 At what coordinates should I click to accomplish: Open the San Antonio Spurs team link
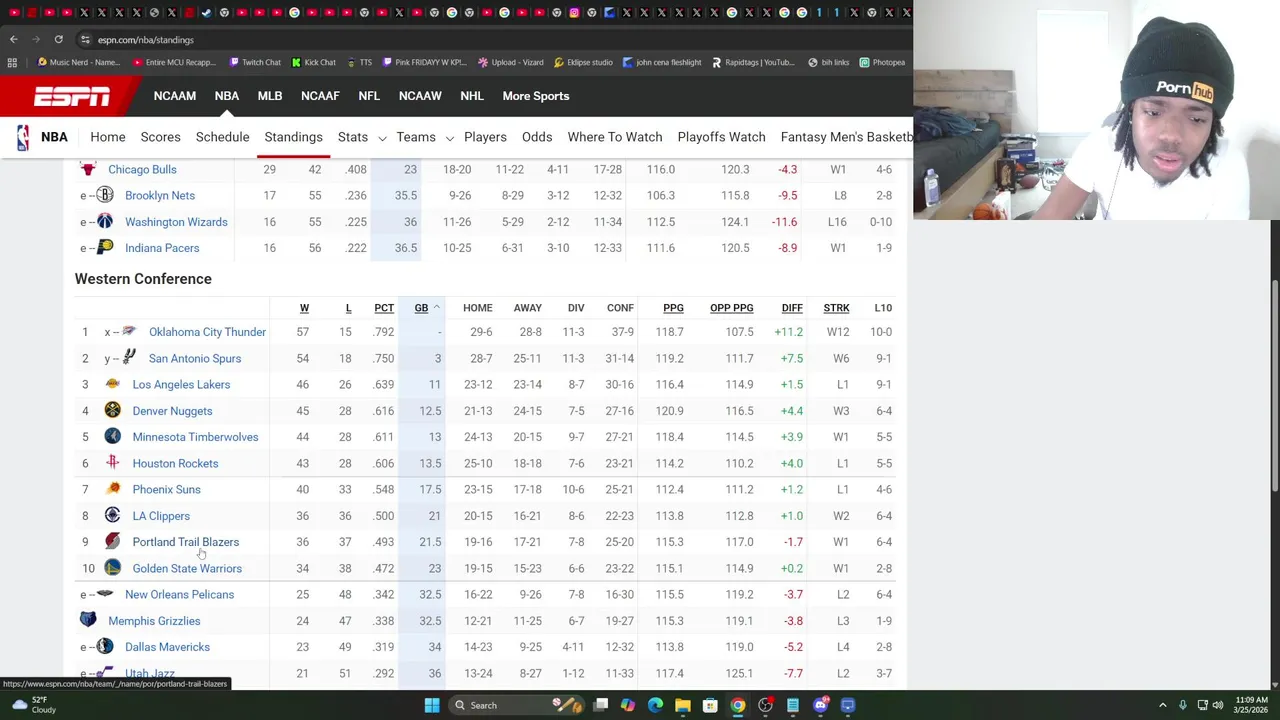coord(195,358)
